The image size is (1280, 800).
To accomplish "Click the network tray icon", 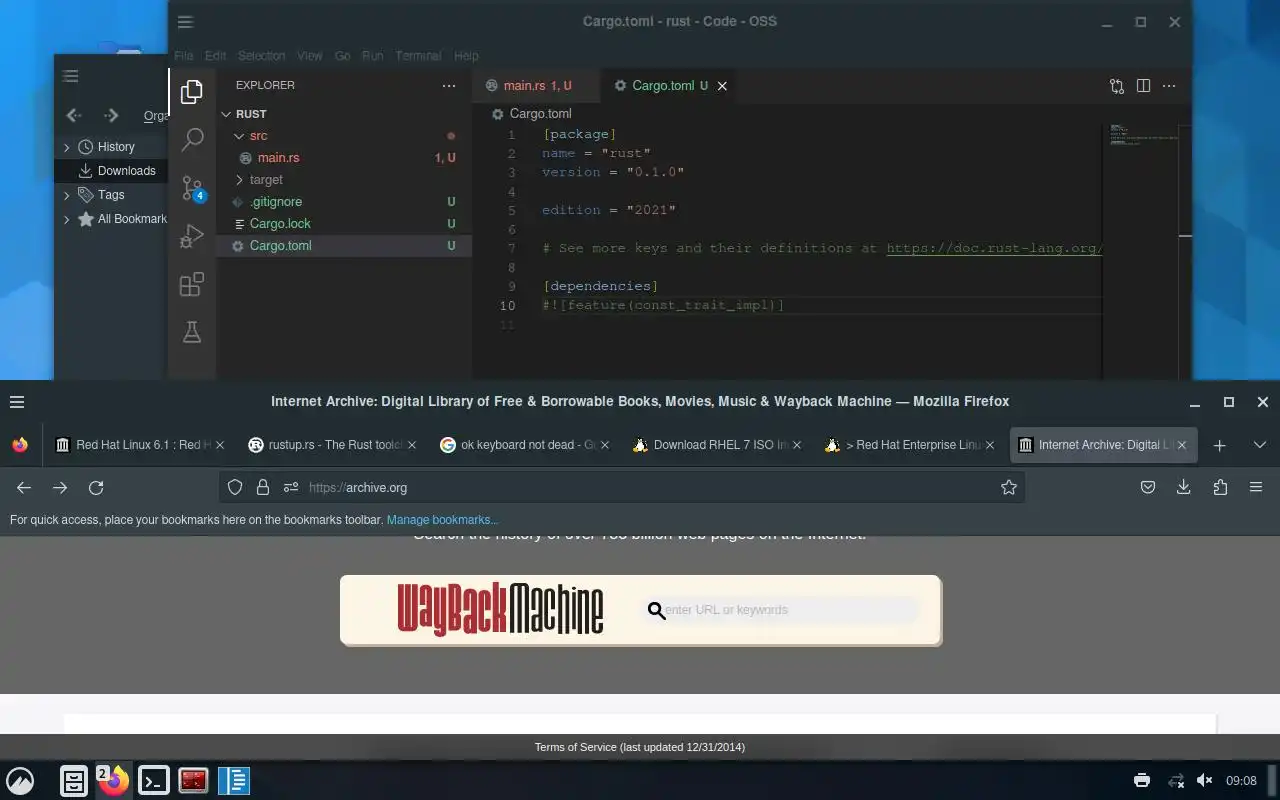I will coord(1175,781).
